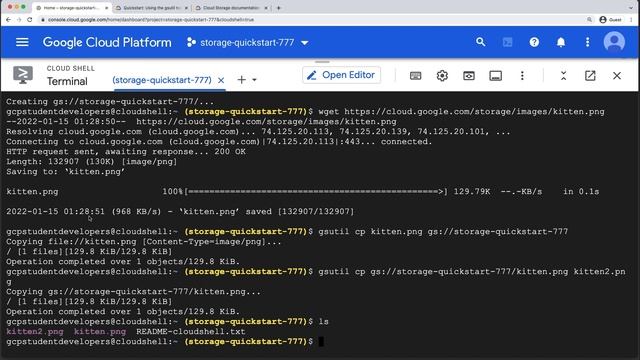Click the terminal prompt cursor on last line
This screenshot has height=360, width=640.
(321, 342)
